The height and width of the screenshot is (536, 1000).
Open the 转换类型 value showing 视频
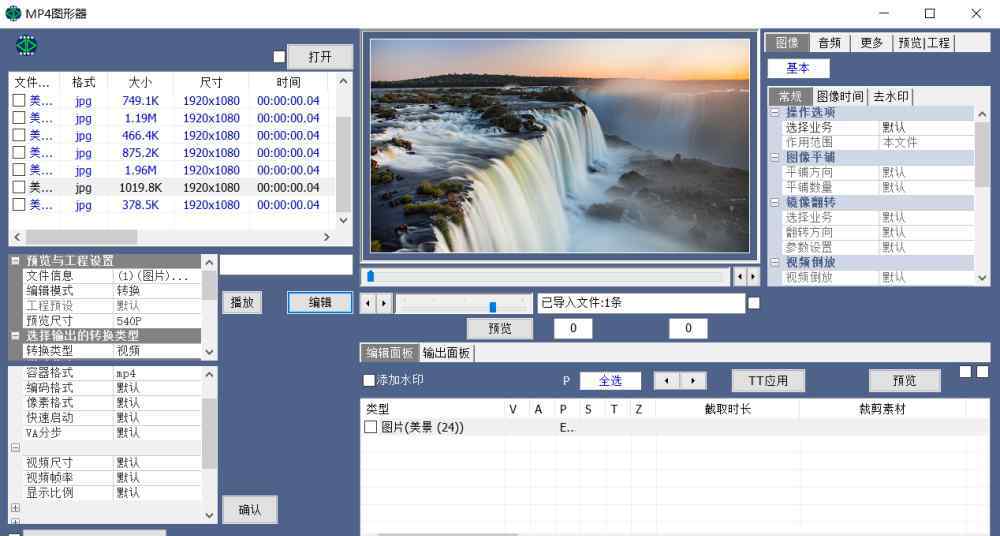point(157,350)
